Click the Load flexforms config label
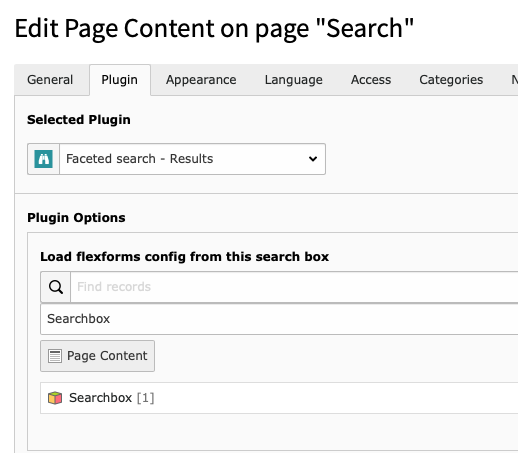 pos(184,257)
